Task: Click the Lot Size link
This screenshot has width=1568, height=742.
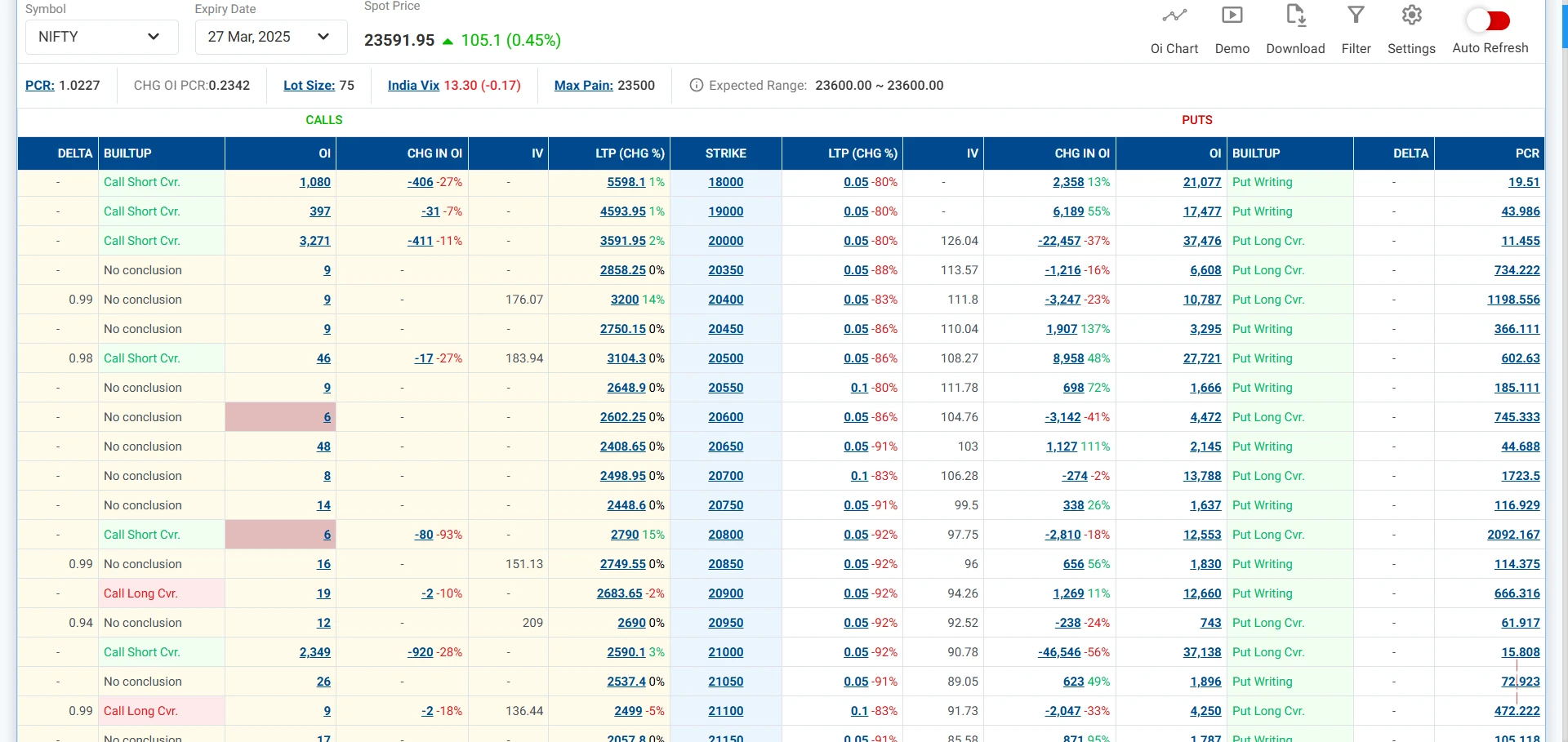Action: click(x=309, y=85)
